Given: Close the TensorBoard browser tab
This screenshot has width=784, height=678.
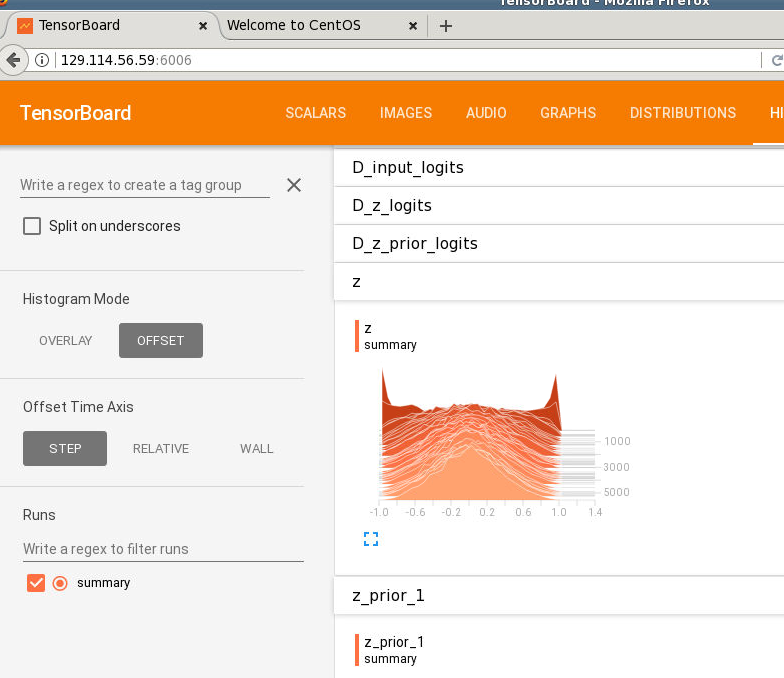Looking at the screenshot, I should pyautogui.click(x=203, y=26).
